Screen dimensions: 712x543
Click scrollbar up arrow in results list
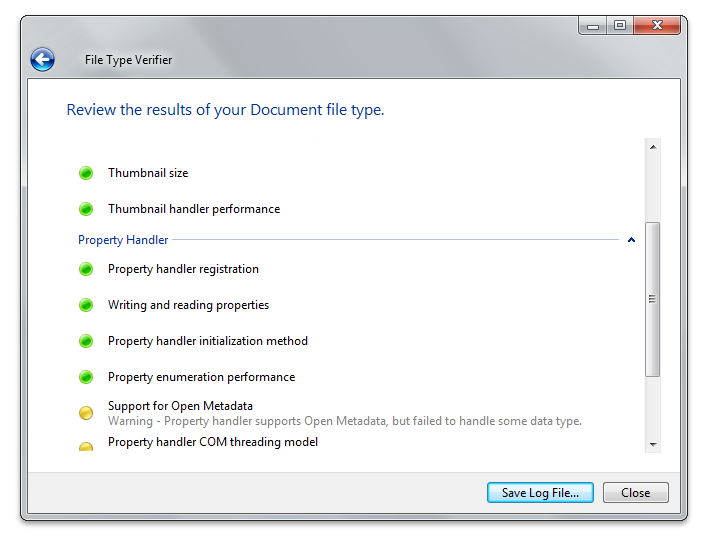(x=653, y=147)
